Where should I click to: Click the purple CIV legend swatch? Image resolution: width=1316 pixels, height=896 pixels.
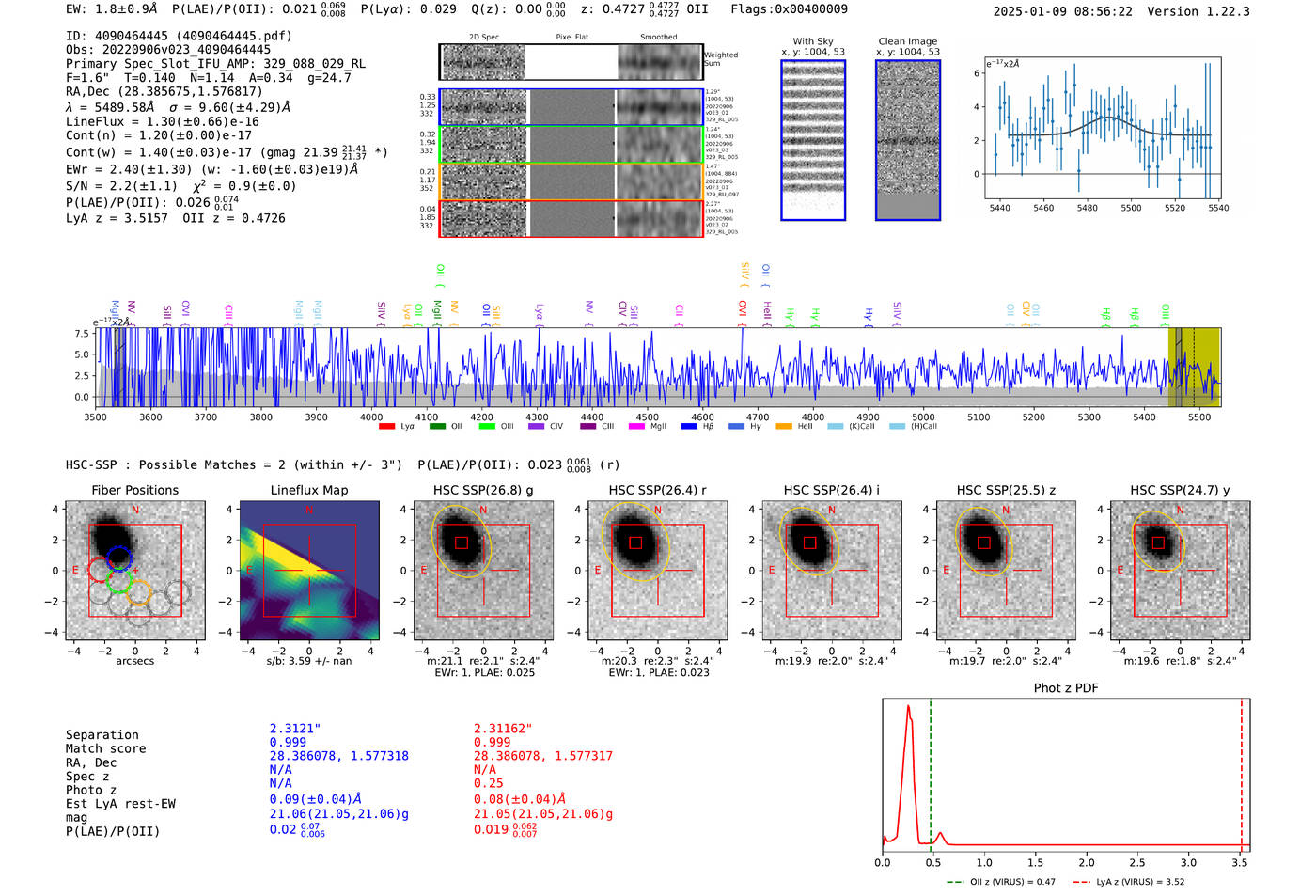pos(537,427)
